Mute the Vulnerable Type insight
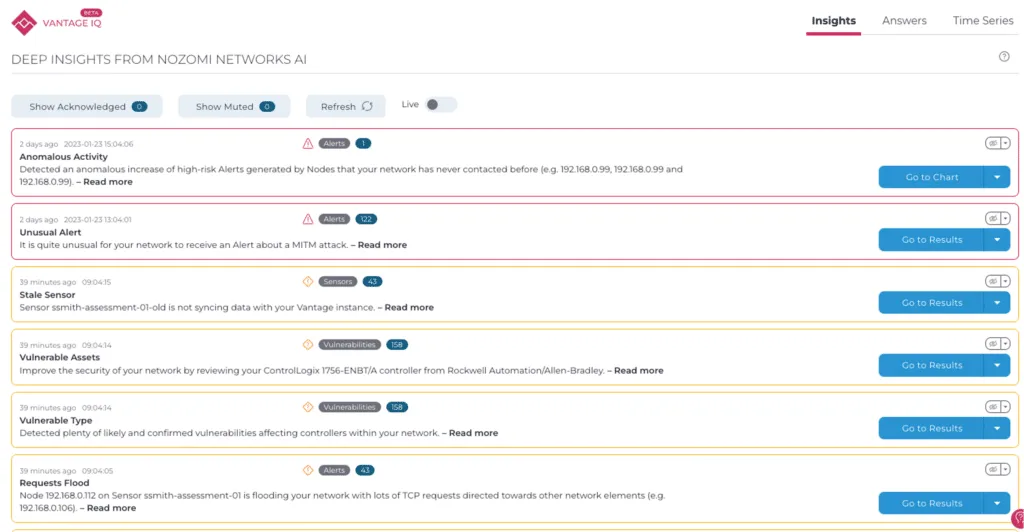The image size is (1024, 532). (993, 407)
